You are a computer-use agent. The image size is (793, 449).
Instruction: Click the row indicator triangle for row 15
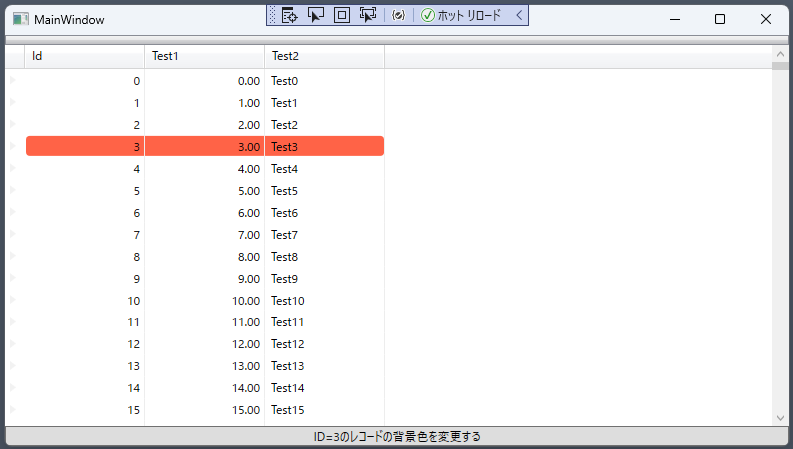click(13, 410)
